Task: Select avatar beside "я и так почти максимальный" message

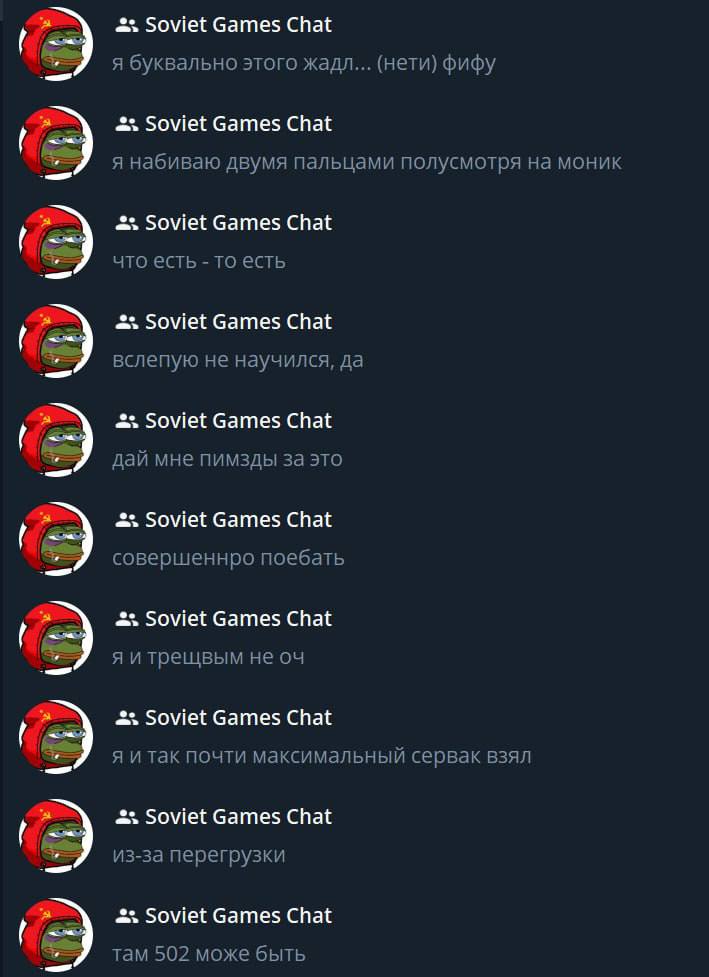Action: pos(56,737)
